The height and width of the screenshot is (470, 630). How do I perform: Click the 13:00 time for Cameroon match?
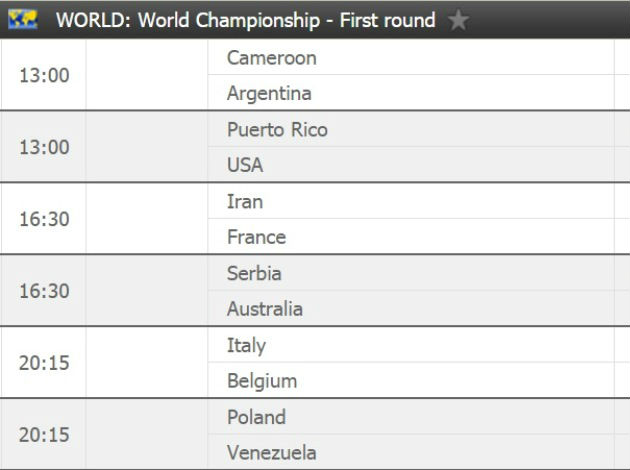coord(44,76)
